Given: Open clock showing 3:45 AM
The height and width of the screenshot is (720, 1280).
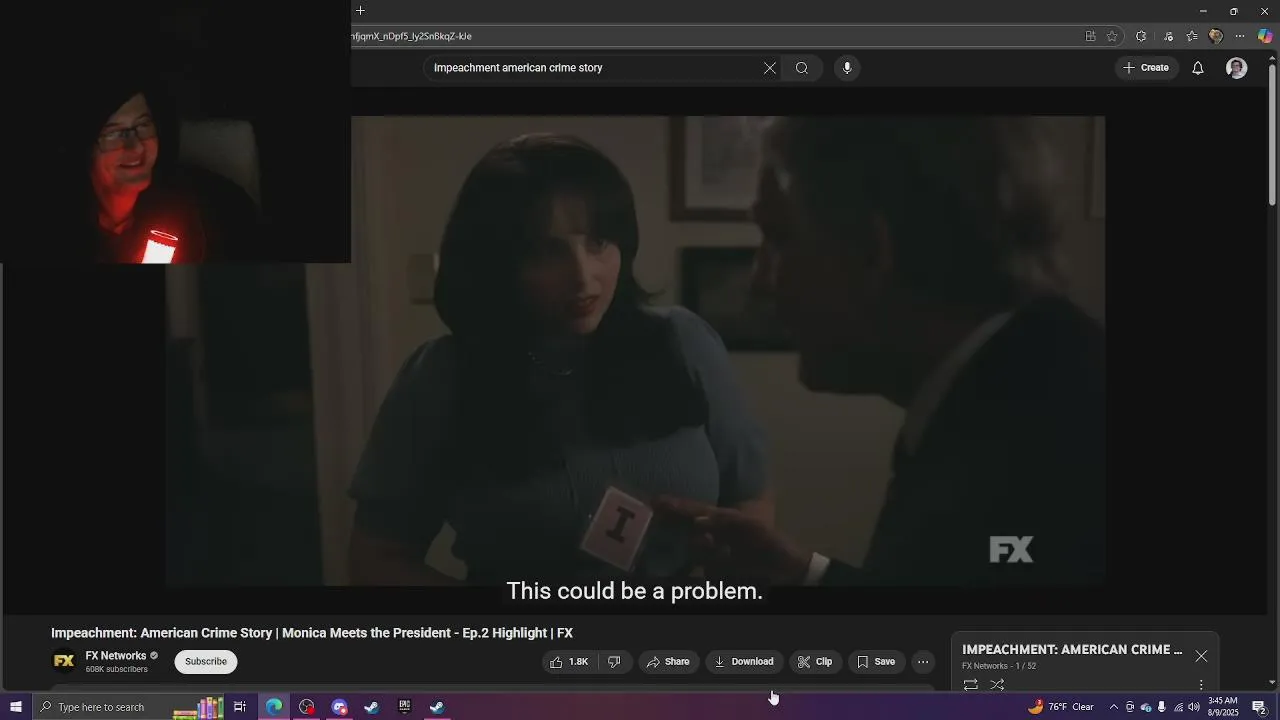Looking at the screenshot, I should 1223,707.
